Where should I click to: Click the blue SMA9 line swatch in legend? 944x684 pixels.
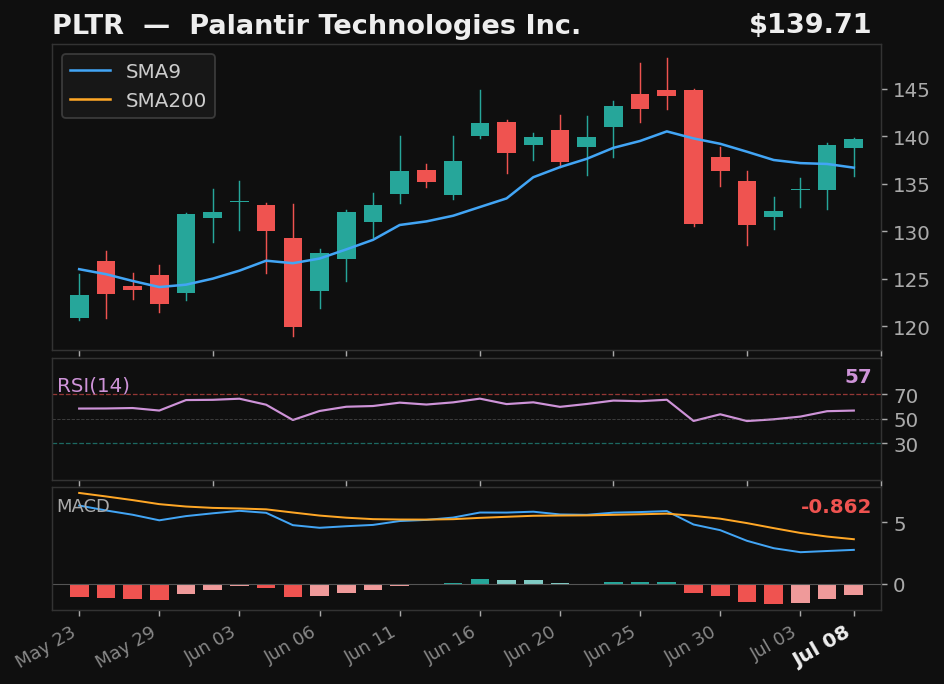pyautogui.click(x=90, y=72)
